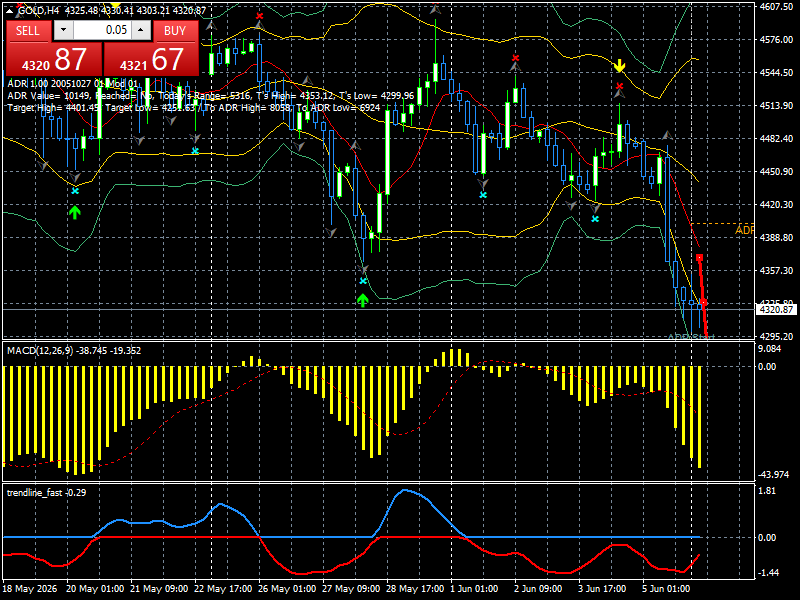Screen dimensions: 800x600
Task: Select the red square handle on the red line
Action: (699, 258)
